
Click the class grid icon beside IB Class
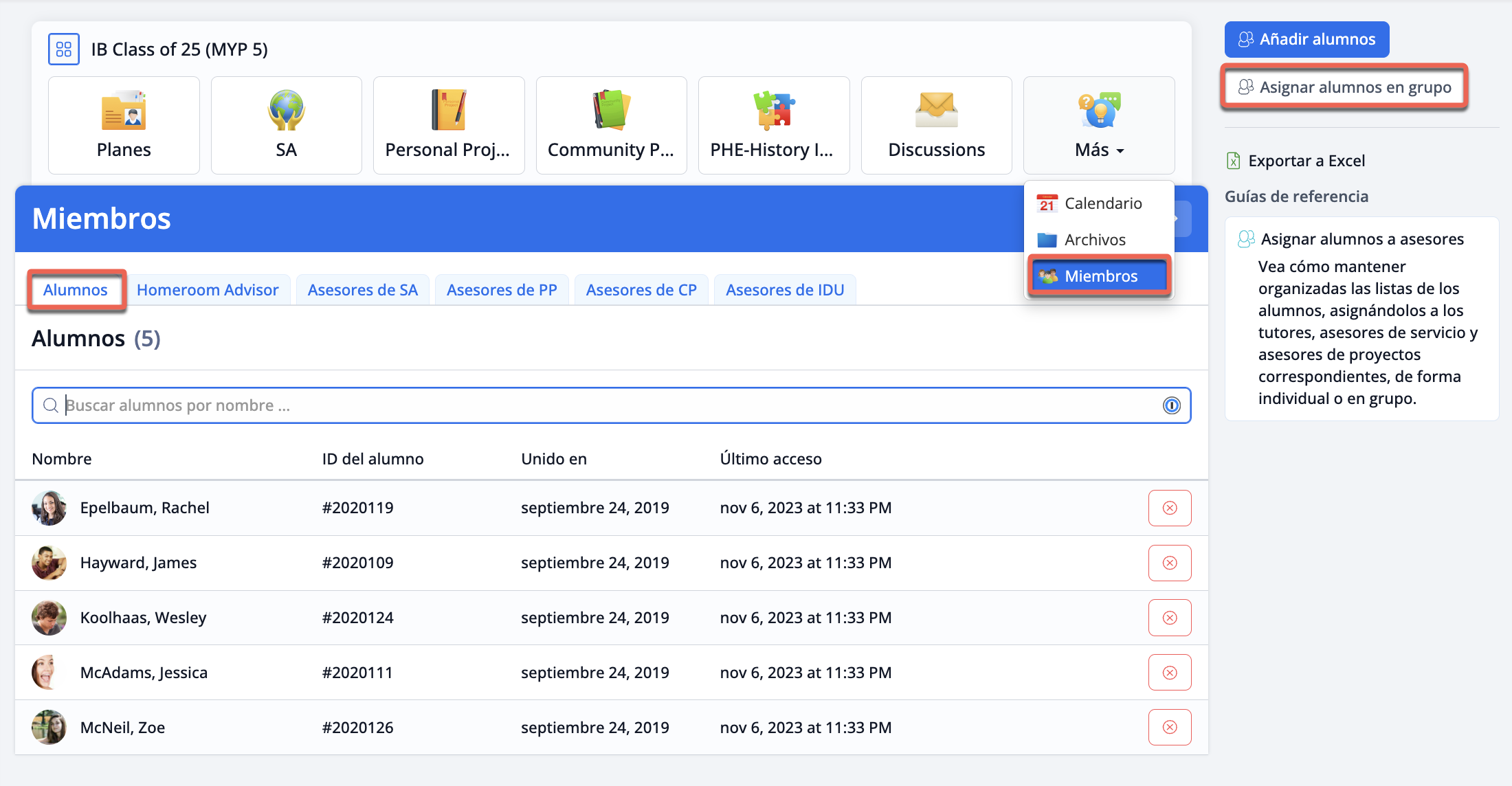pyautogui.click(x=64, y=49)
